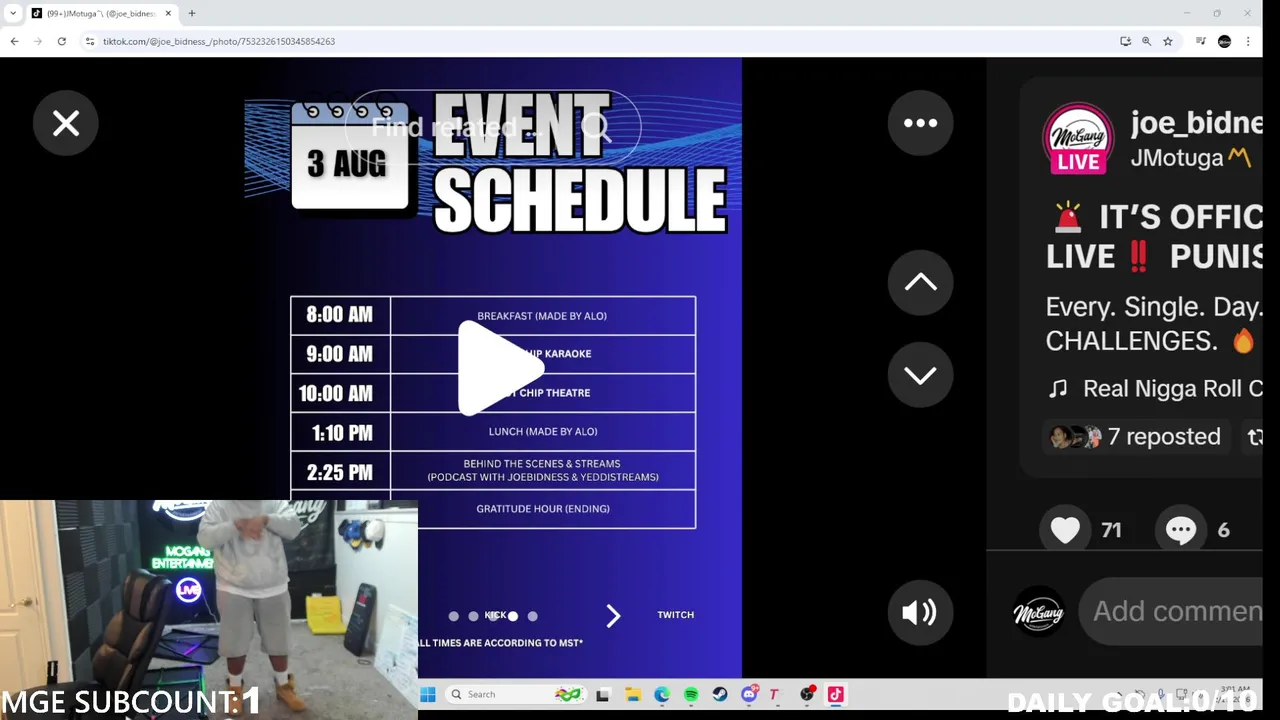Screen dimensions: 1280x720
Task: View site information icon in address bar
Action: coord(90,41)
